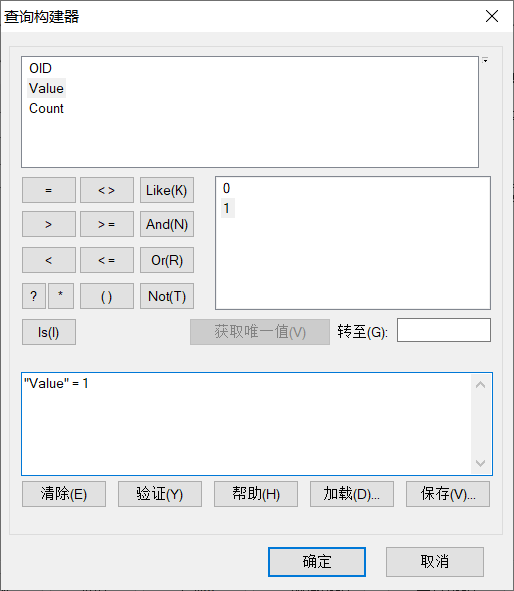Insert parentheses ( )
Screen dimensions: 514x591
click(107, 296)
